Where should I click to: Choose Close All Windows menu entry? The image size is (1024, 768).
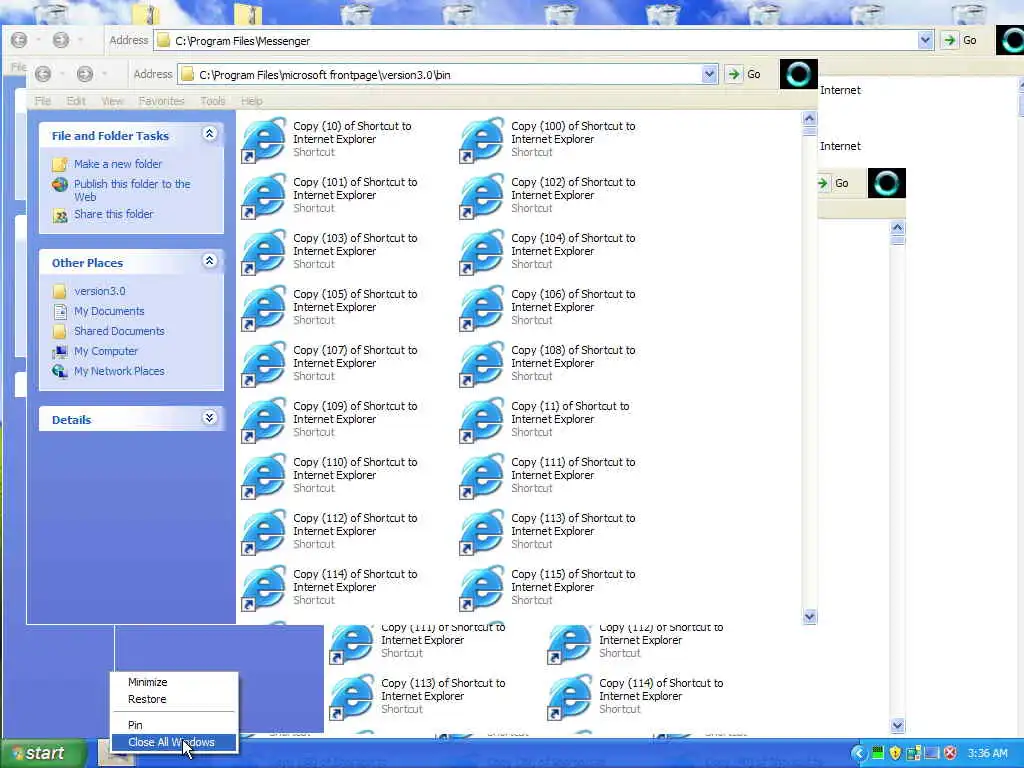tap(174, 743)
